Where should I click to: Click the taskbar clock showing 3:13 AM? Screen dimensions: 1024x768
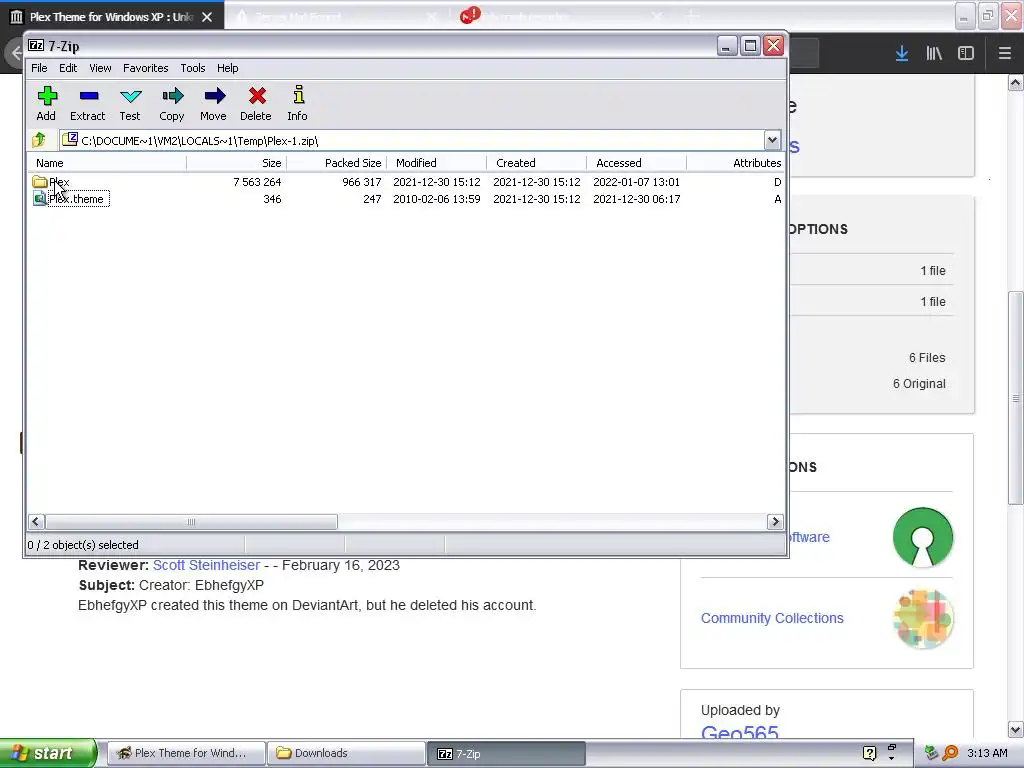(x=987, y=753)
